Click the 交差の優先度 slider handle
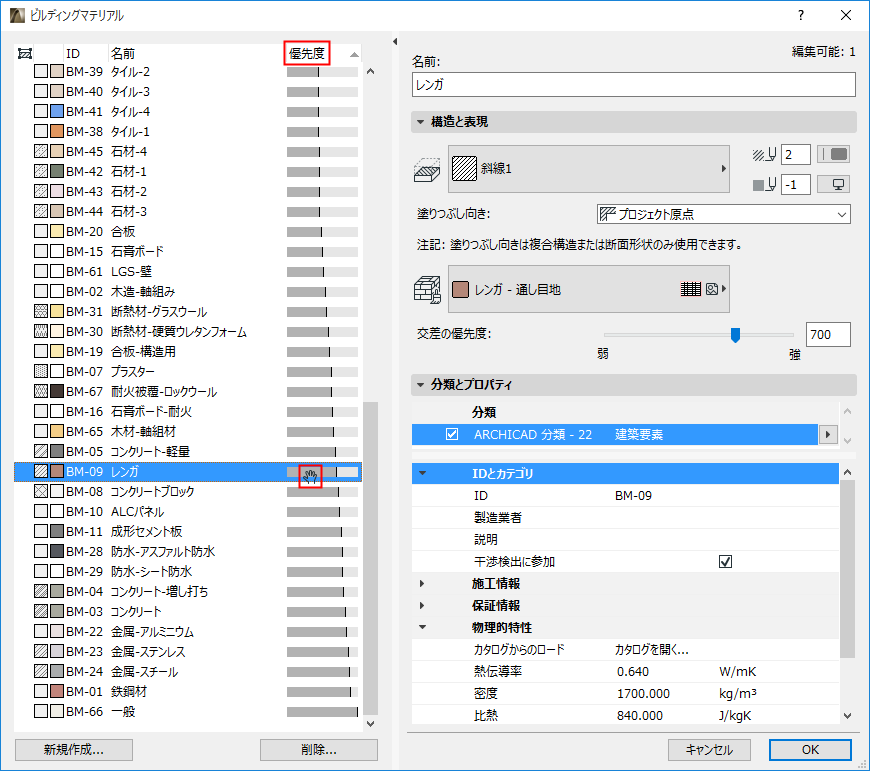The image size is (870, 771). point(735,335)
